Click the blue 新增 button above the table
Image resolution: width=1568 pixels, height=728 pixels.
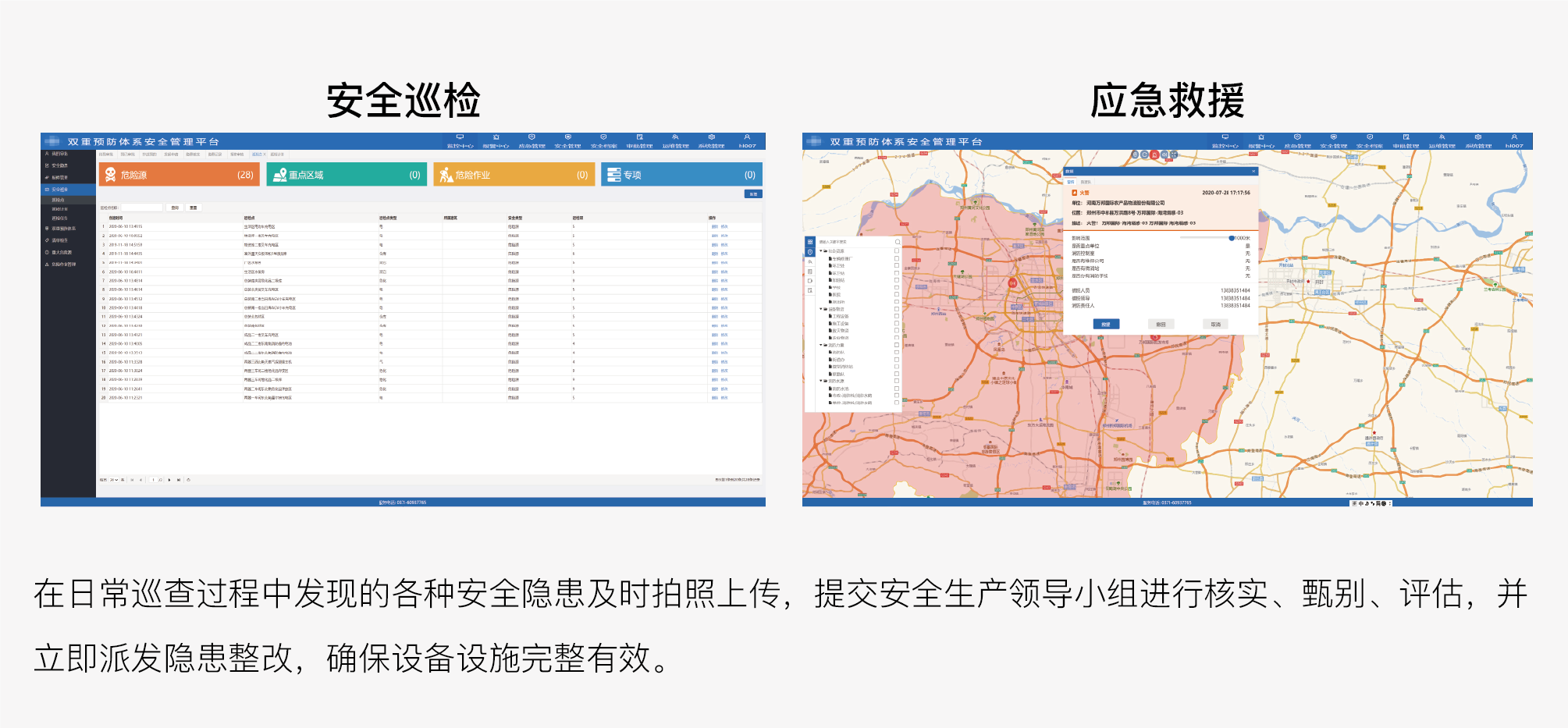(x=753, y=194)
